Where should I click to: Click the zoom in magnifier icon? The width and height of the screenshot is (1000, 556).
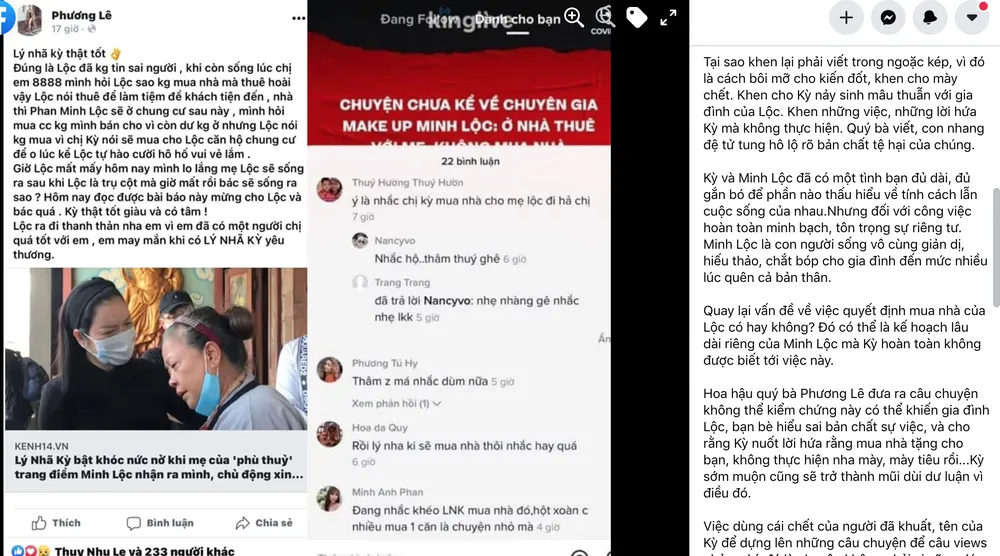(x=573, y=17)
